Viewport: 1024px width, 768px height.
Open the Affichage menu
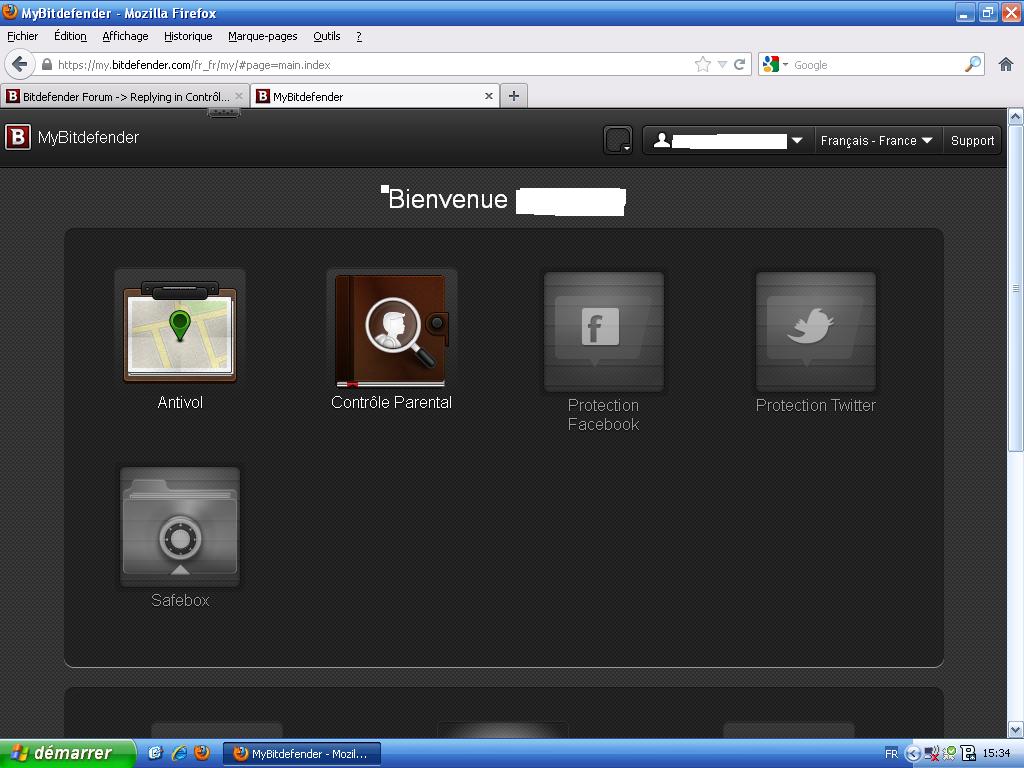pyautogui.click(x=125, y=36)
